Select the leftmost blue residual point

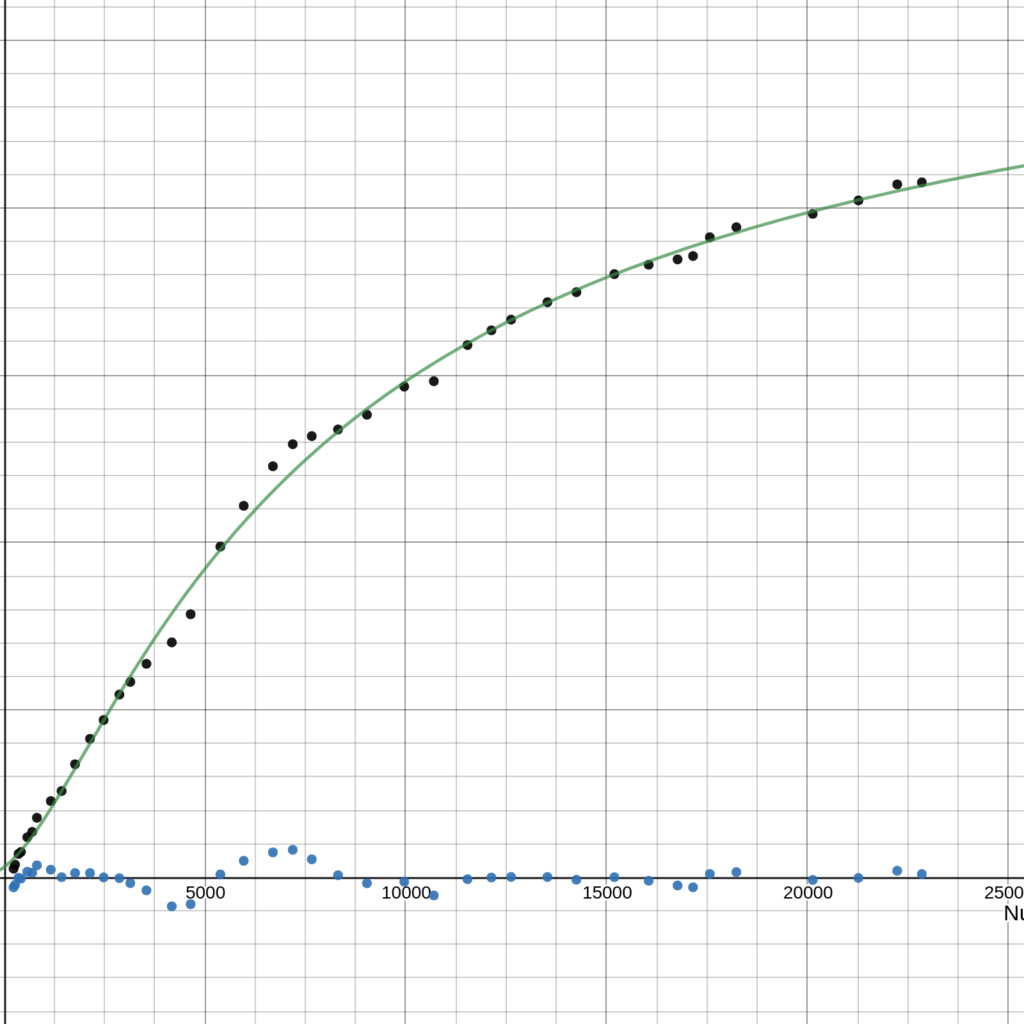tap(13, 887)
